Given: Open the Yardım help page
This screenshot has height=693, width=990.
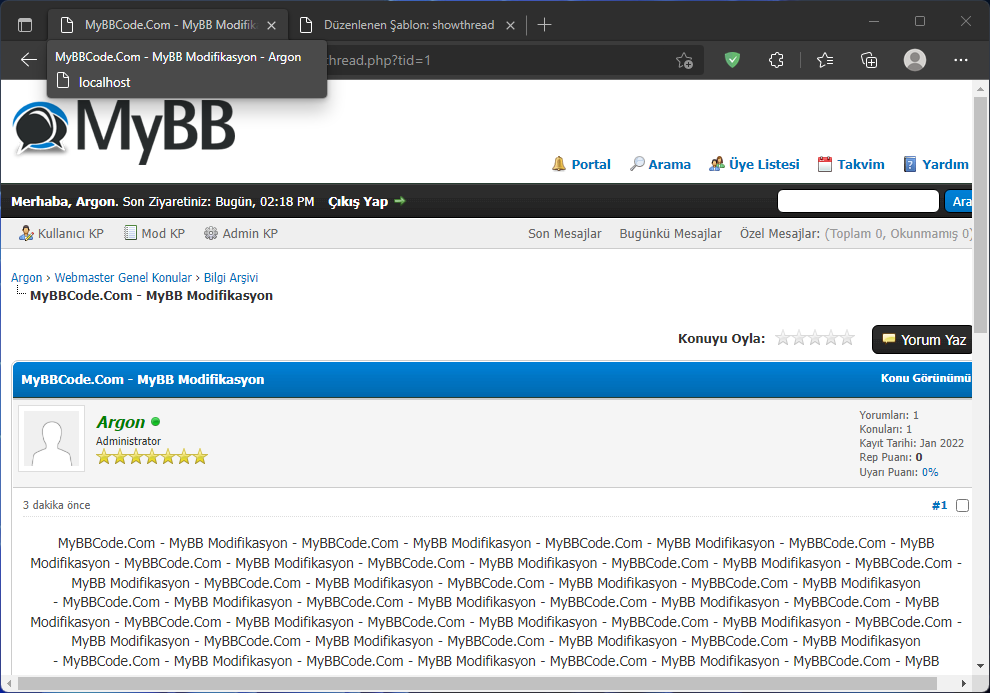Looking at the screenshot, I should pyautogui.click(x=945, y=165).
